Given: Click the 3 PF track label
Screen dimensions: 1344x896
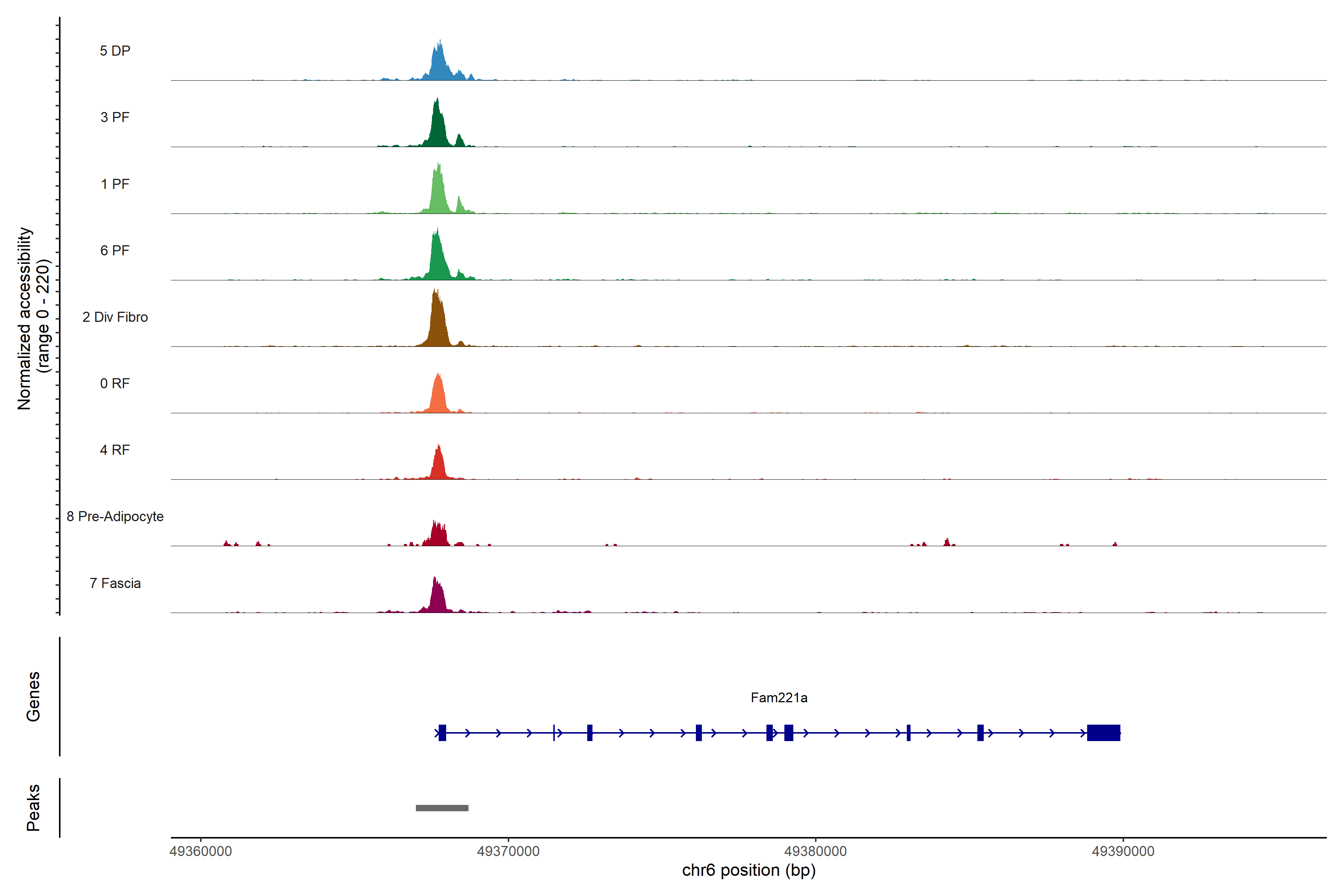Looking at the screenshot, I should pyautogui.click(x=115, y=117).
